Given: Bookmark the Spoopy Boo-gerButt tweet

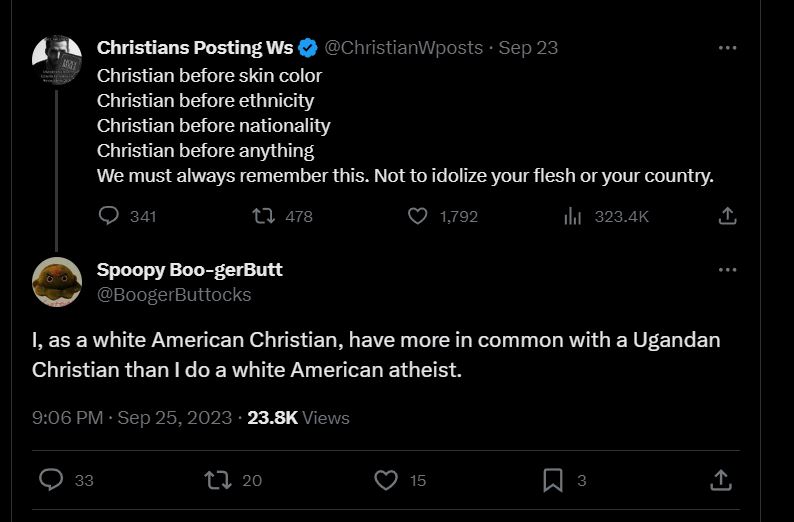Looking at the screenshot, I should click(553, 480).
